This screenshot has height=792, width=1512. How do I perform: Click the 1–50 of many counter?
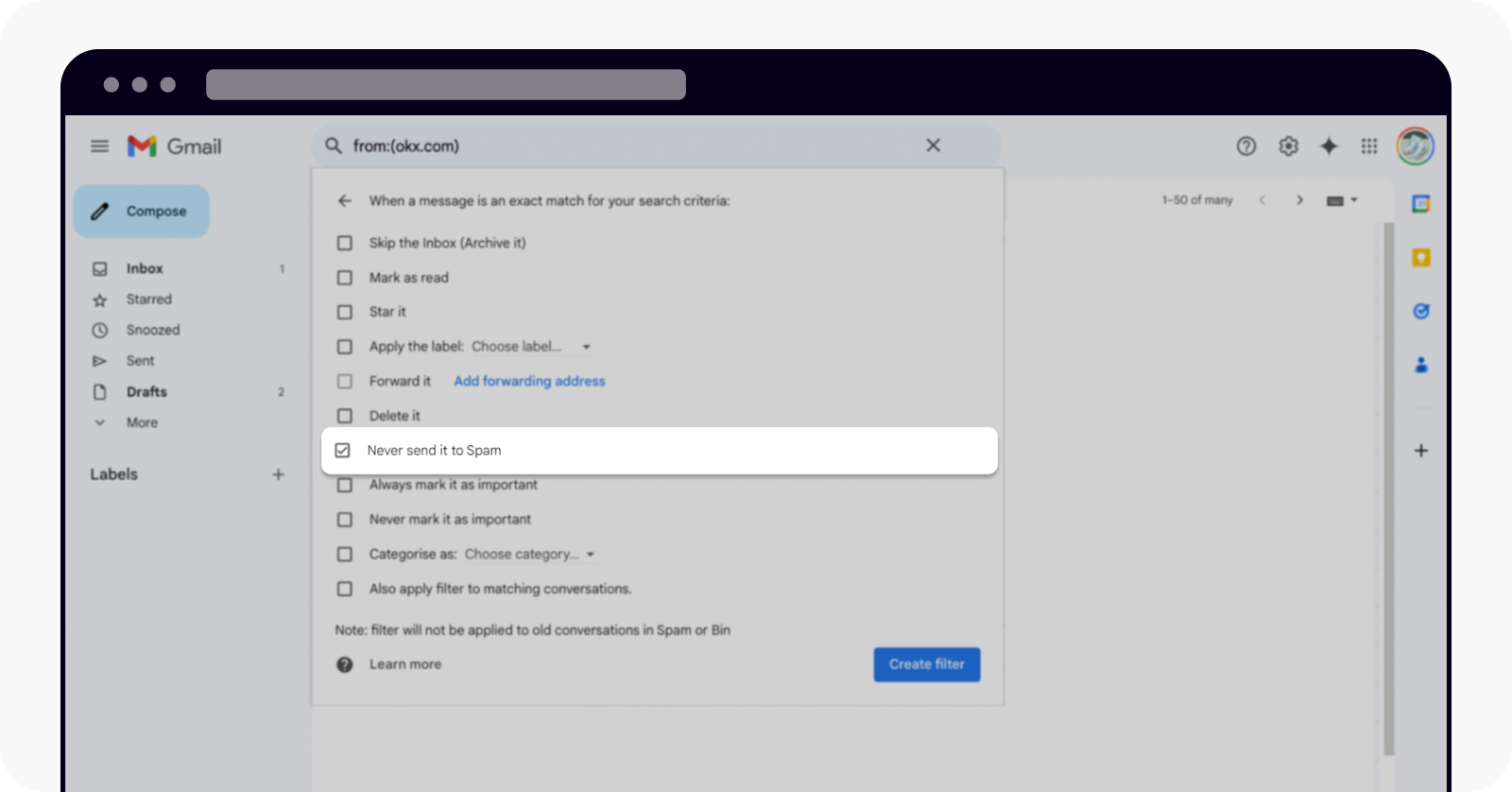coord(1197,200)
